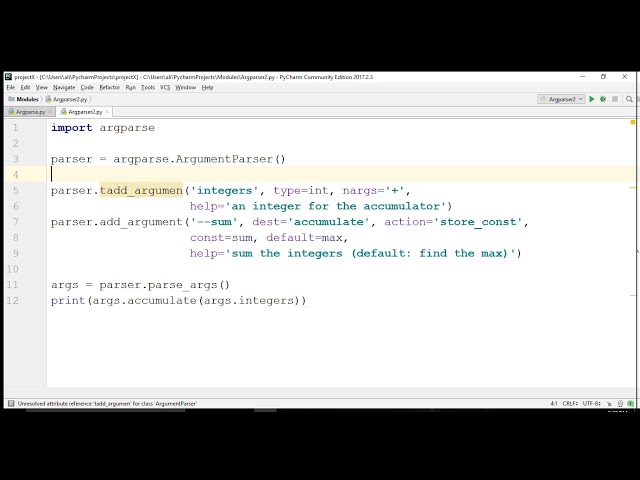640x480 pixels.
Task: Start debugging with the green bug icon
Action: [603, 99]
